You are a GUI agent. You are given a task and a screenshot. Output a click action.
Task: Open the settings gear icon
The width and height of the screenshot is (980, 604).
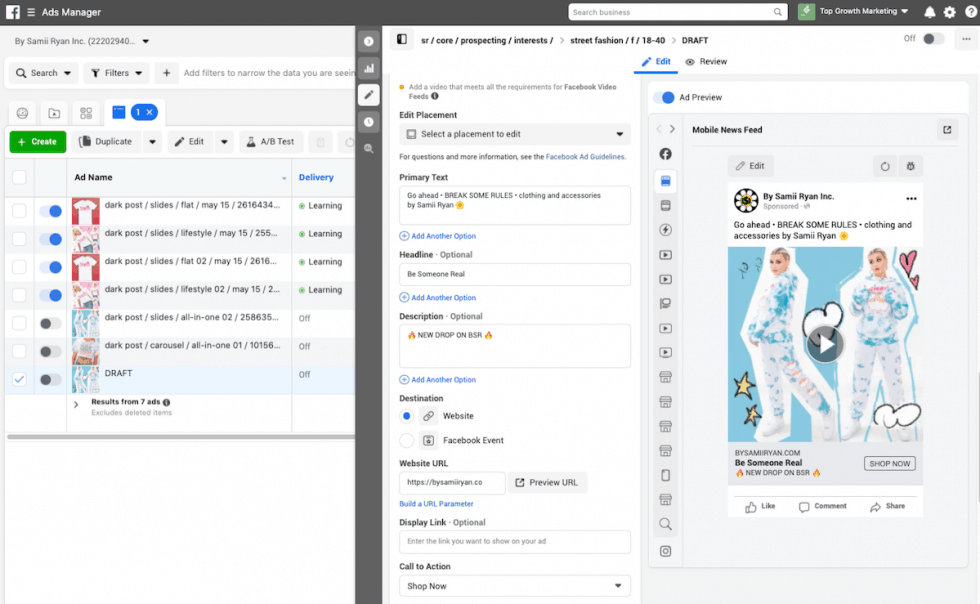click(x=950, y=12)
